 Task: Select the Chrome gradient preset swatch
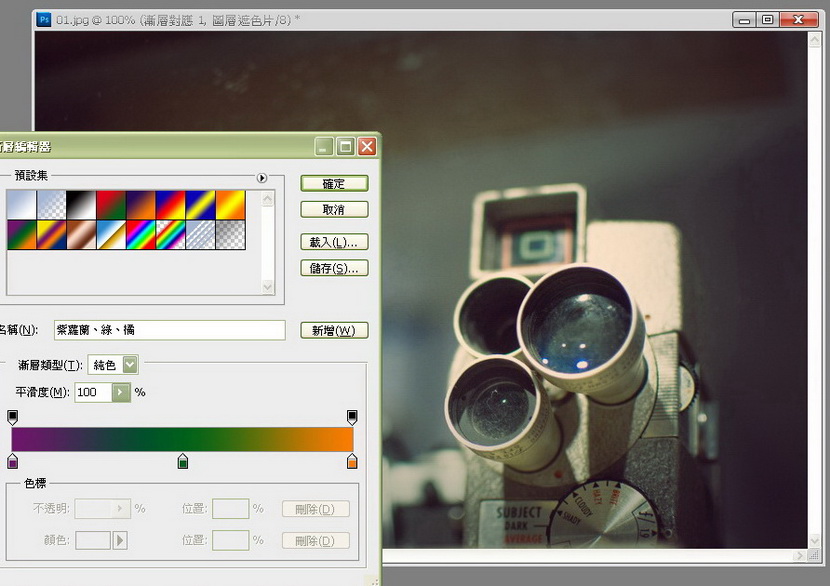[x=110, y=234]
